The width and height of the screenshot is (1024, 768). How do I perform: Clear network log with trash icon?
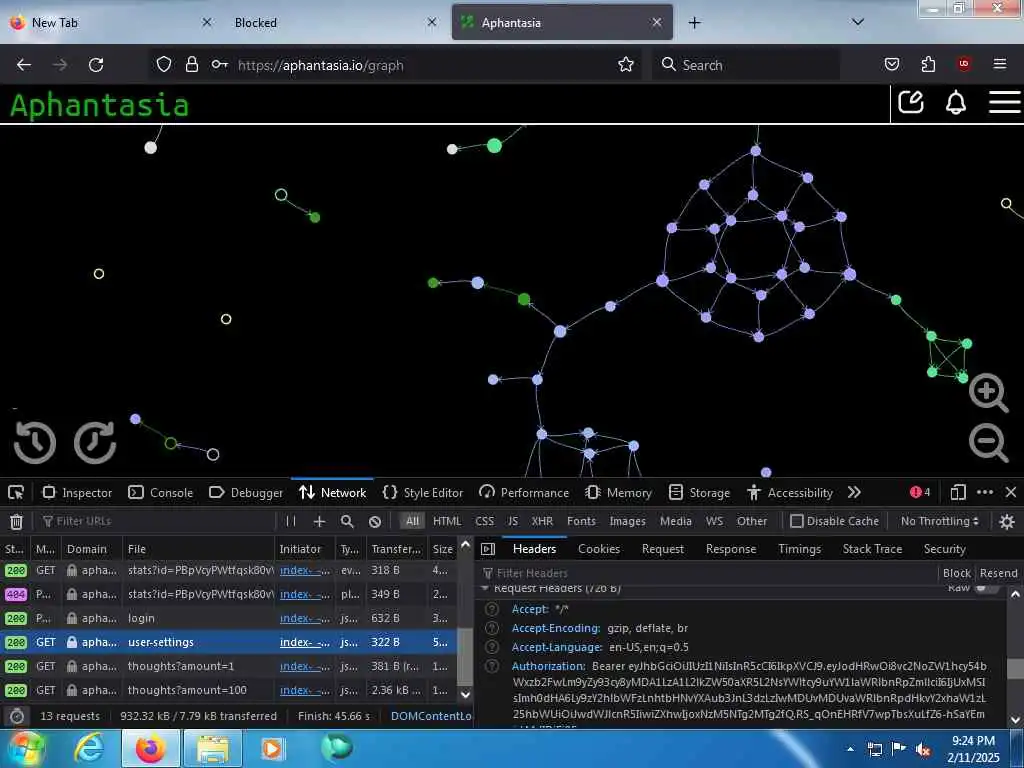pos(16,521)
